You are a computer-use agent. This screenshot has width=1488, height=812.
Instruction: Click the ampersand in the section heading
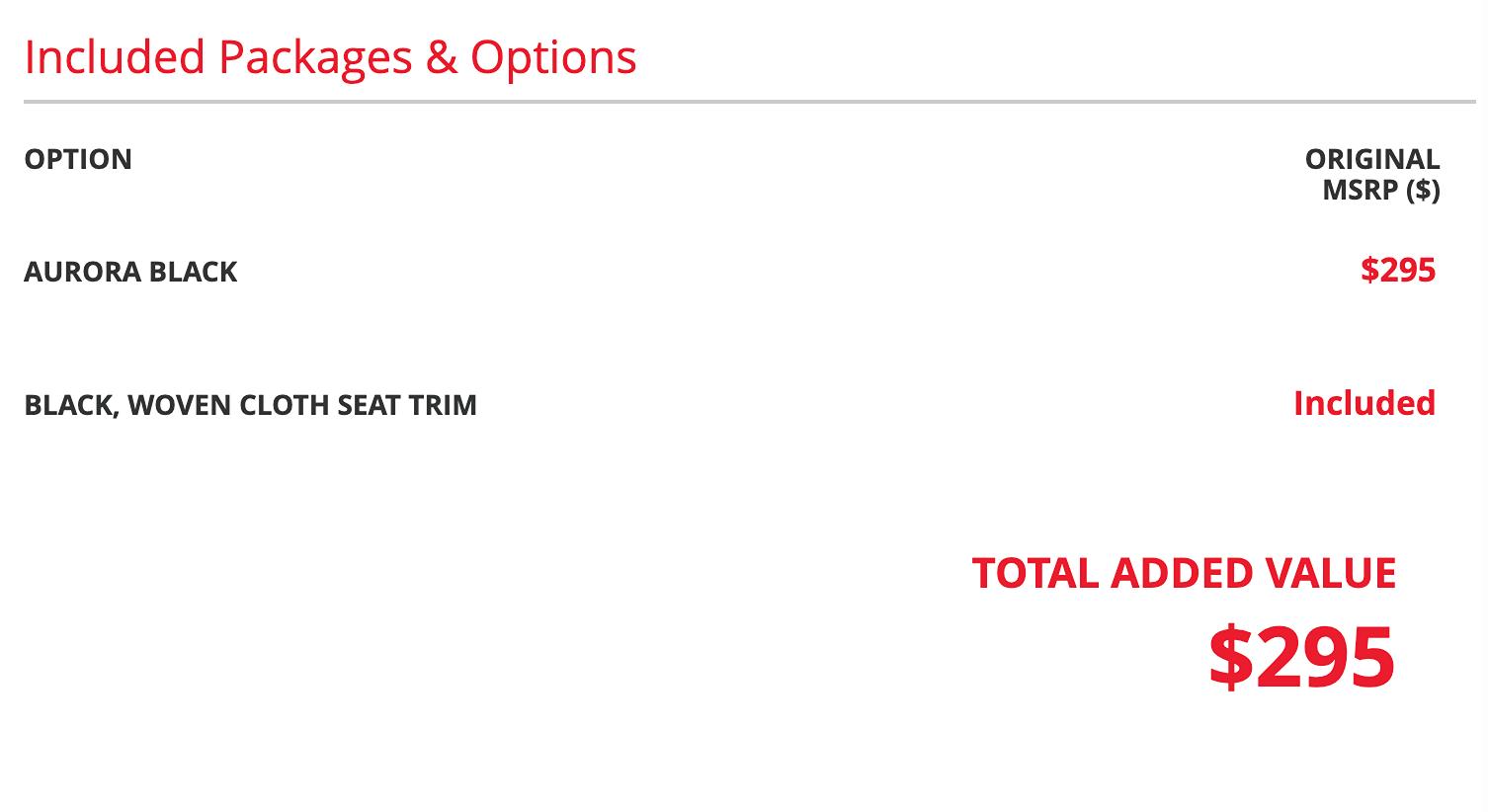click(x=442, y=57)
